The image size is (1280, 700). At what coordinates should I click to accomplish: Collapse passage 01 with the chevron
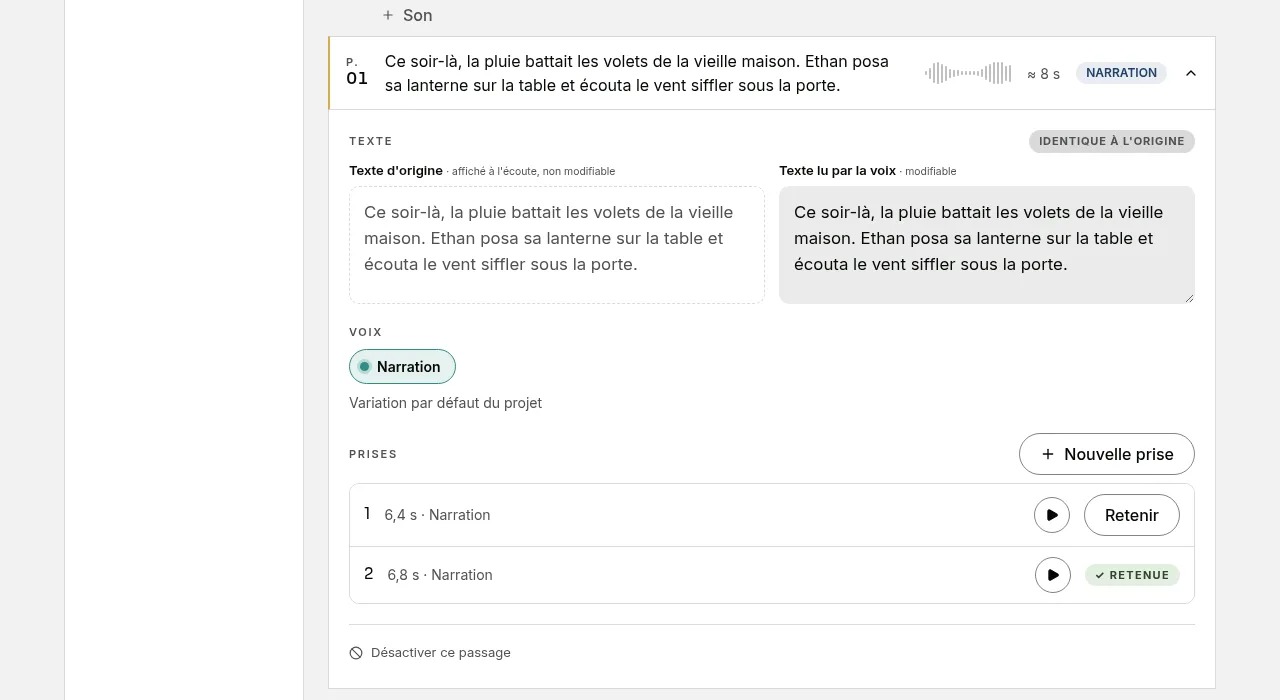click(x=1190, y=73)
